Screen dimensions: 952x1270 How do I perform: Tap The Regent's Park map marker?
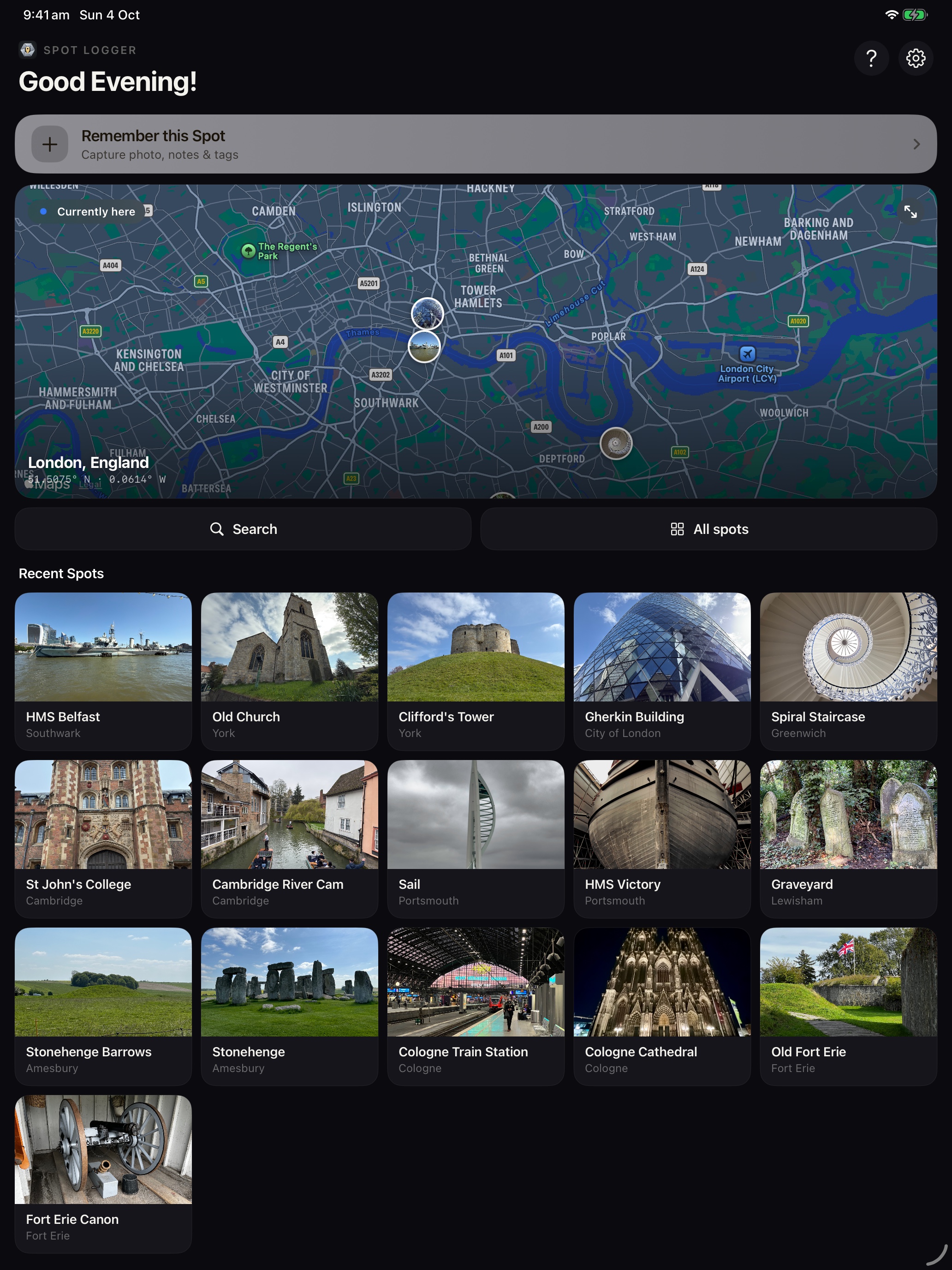(x=248, y=251)
